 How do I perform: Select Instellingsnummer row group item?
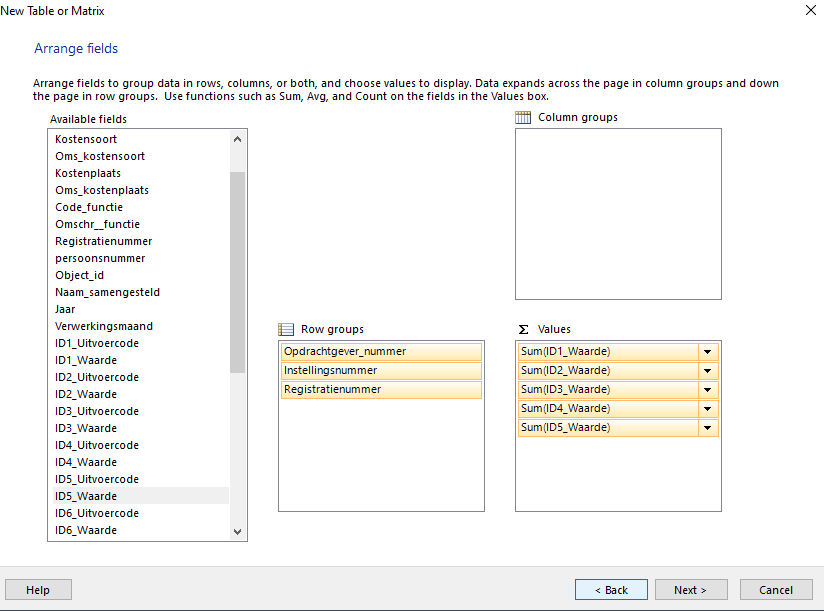point(380,371)
